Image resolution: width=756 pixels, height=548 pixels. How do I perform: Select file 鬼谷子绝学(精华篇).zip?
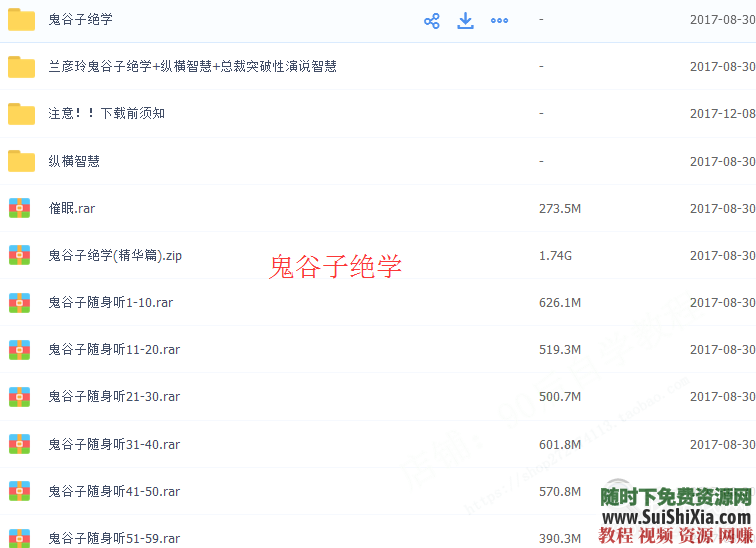coord(115,255)
